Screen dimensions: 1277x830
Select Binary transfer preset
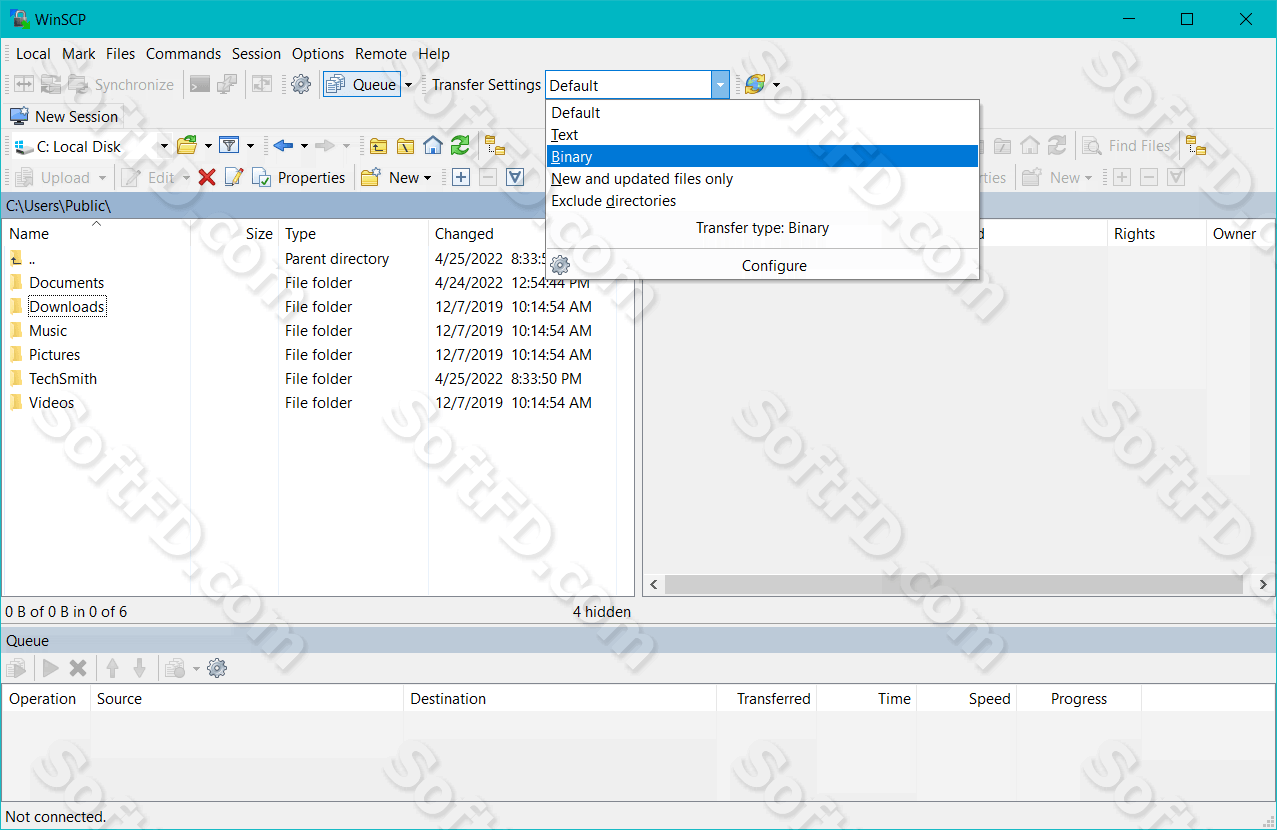(762, 157)
